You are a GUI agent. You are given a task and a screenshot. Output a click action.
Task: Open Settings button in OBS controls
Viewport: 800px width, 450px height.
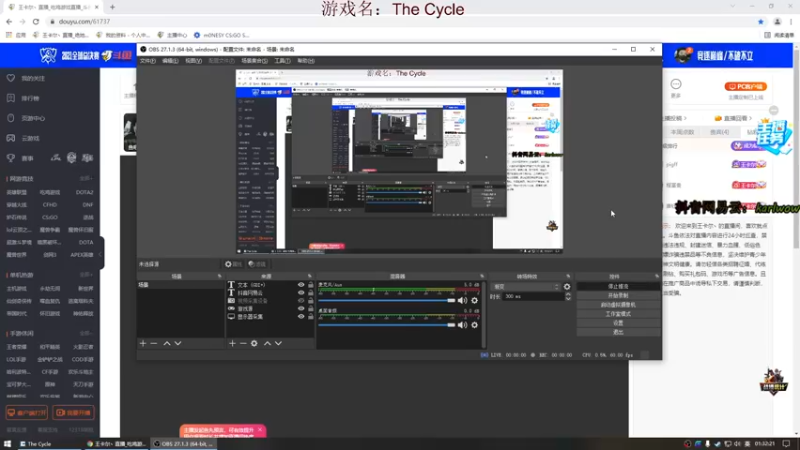click(x=618, y=323)
